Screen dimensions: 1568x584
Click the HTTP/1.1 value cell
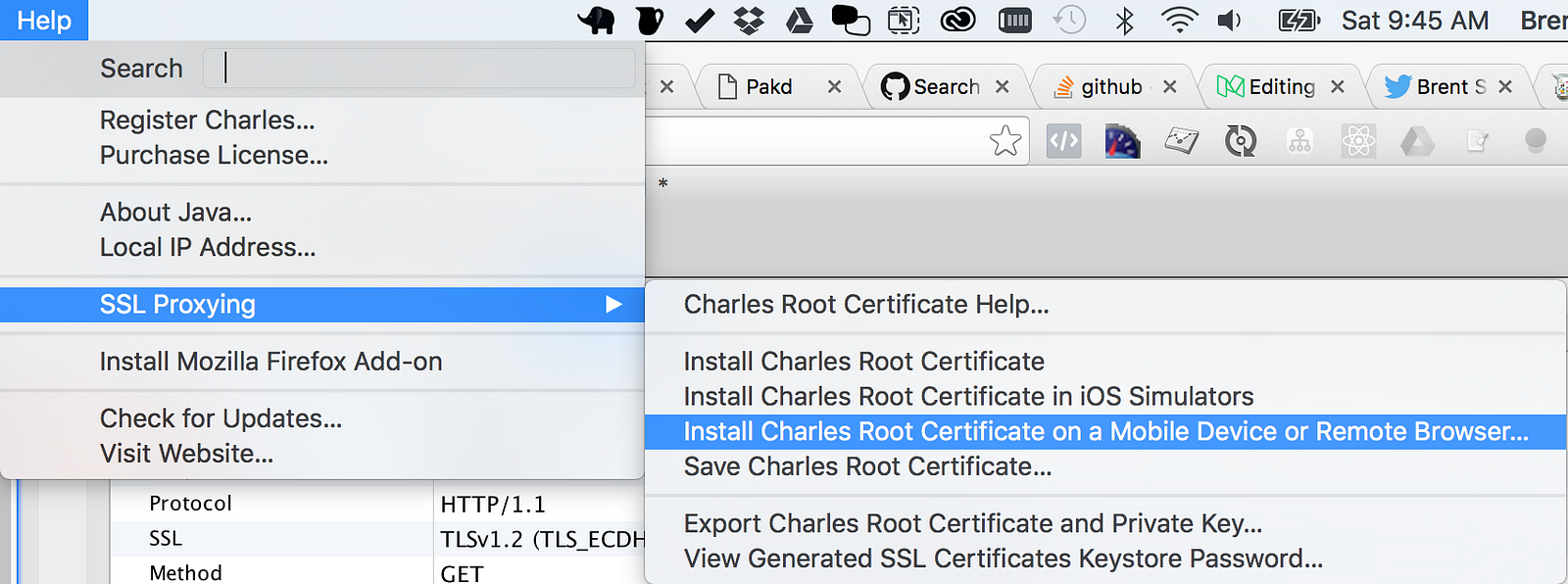[x=492, y=505]
